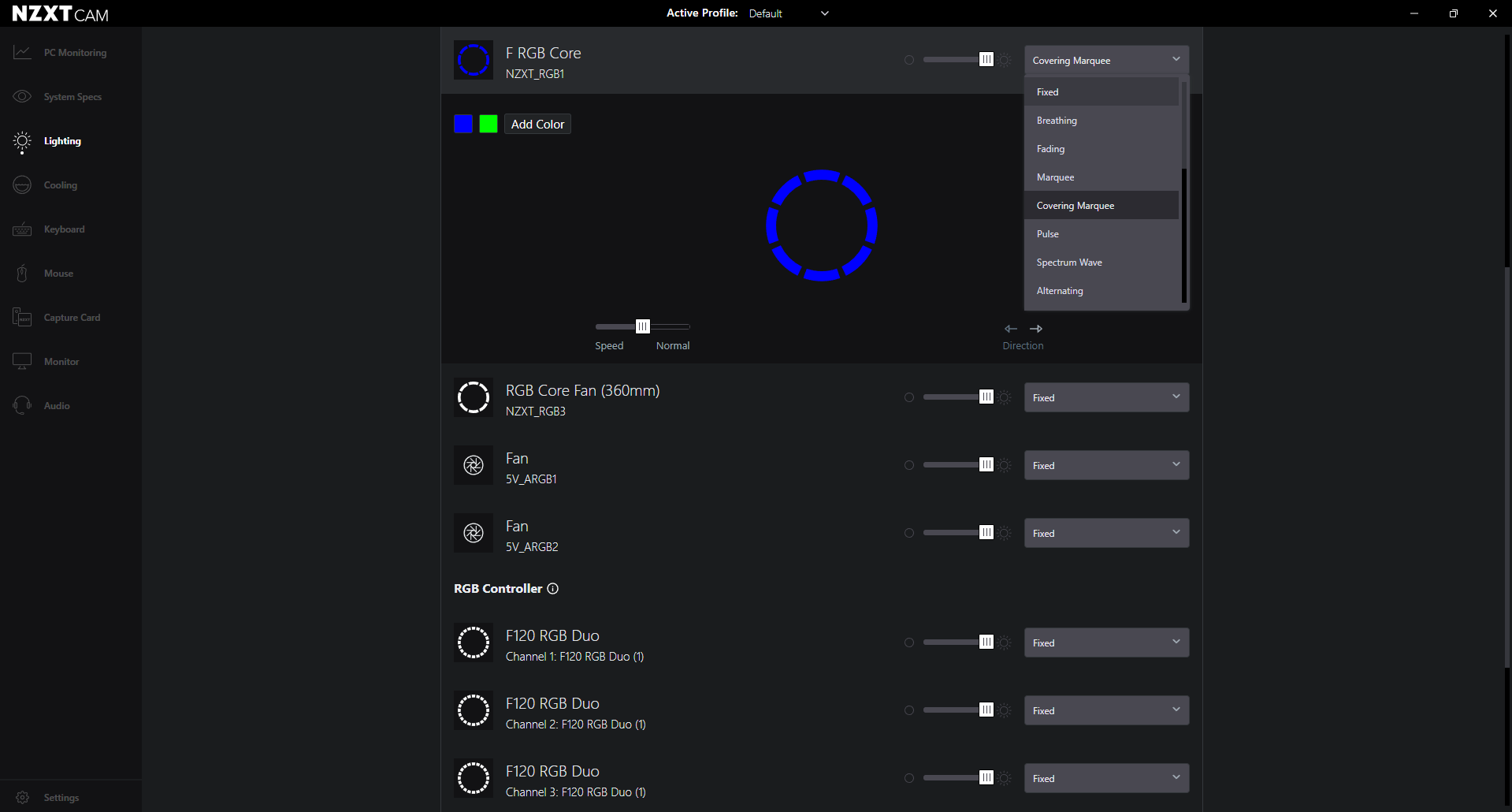Click the 5V_ARGB1 Fan icon
1512x812 pixels.
(x=474, y=465)
